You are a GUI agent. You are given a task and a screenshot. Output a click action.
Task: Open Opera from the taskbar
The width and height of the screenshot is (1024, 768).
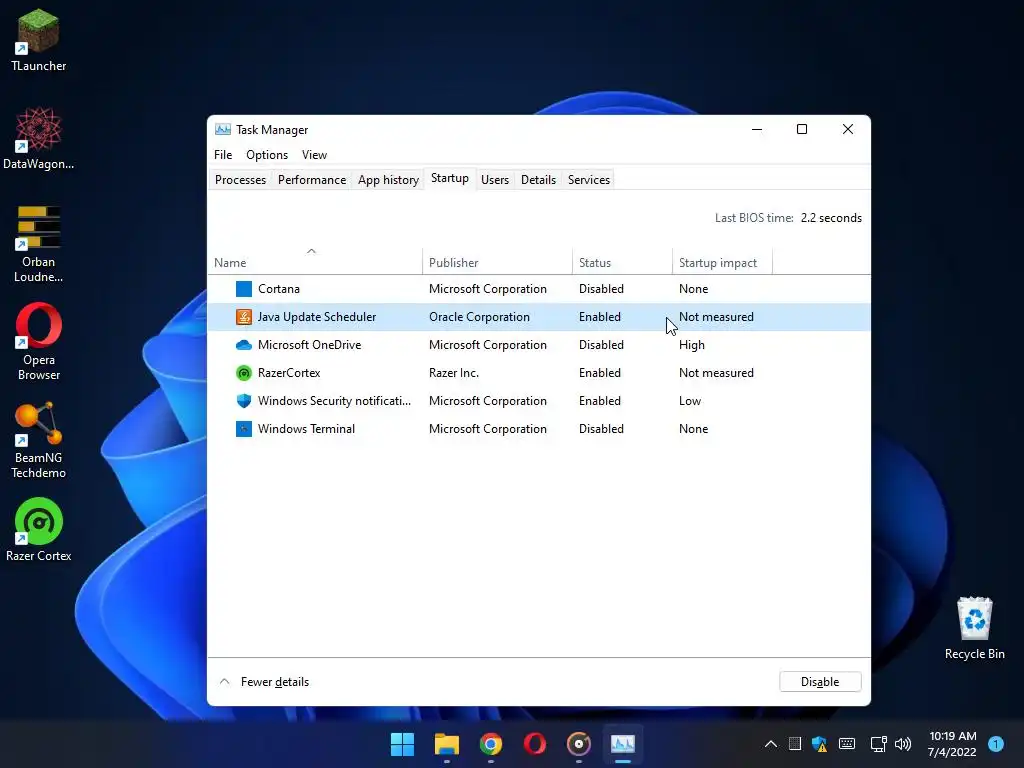pyautogui.click(x=535, y=744)
